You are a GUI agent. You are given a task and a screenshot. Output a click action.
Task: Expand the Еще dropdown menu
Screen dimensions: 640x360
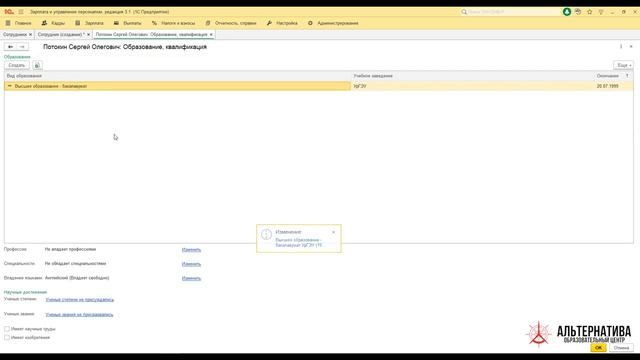pos(623,65)
